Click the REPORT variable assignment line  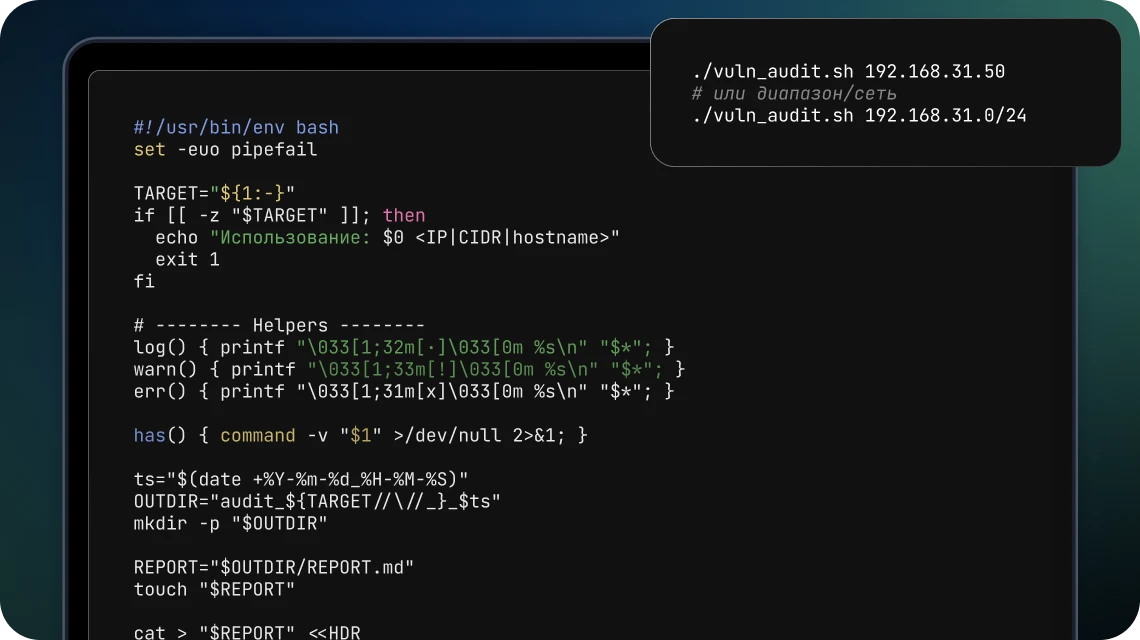click(x=274, y=567)
